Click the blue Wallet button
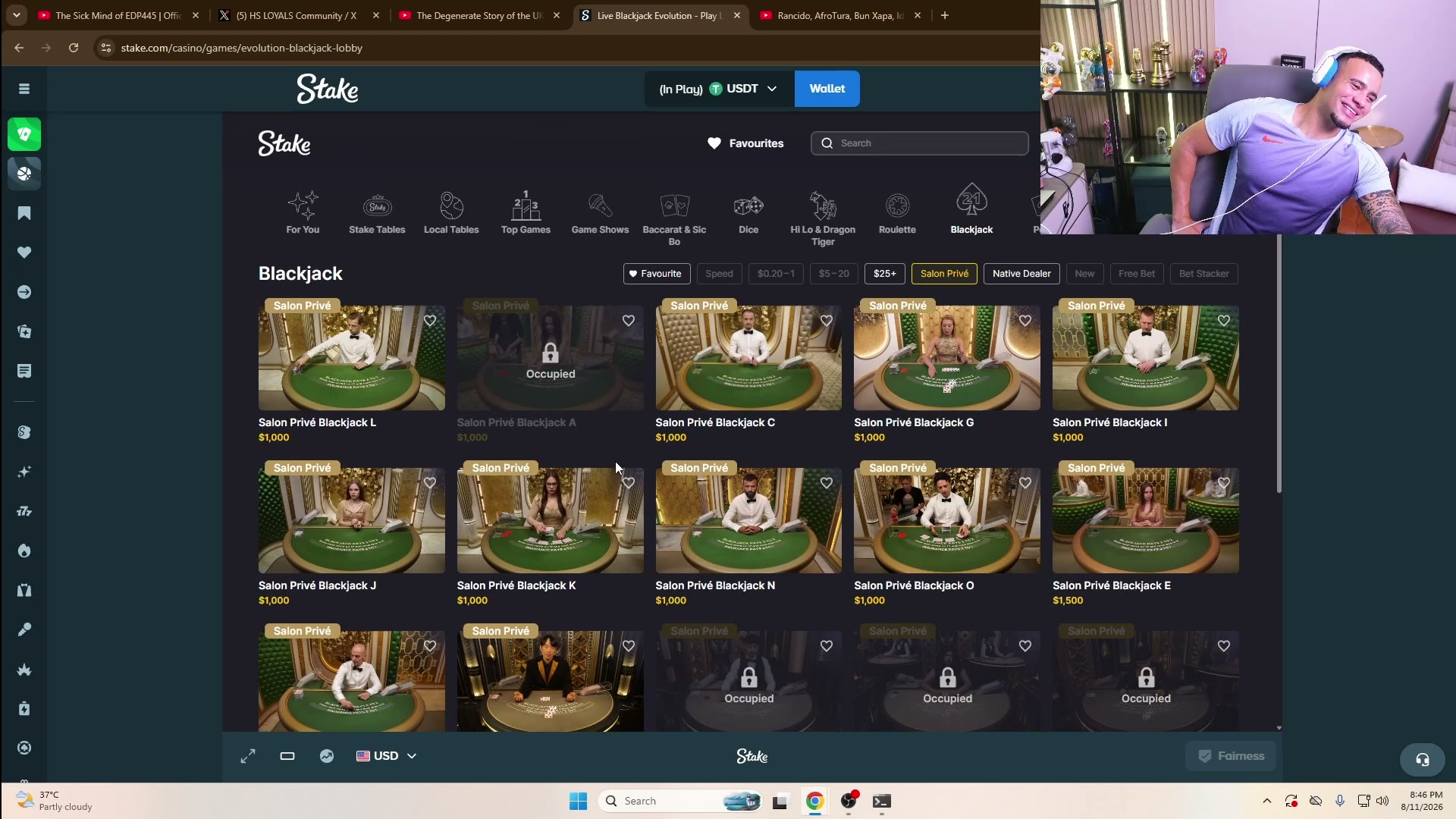Screen dimensions: 1456x819 [x=827, y=89]
